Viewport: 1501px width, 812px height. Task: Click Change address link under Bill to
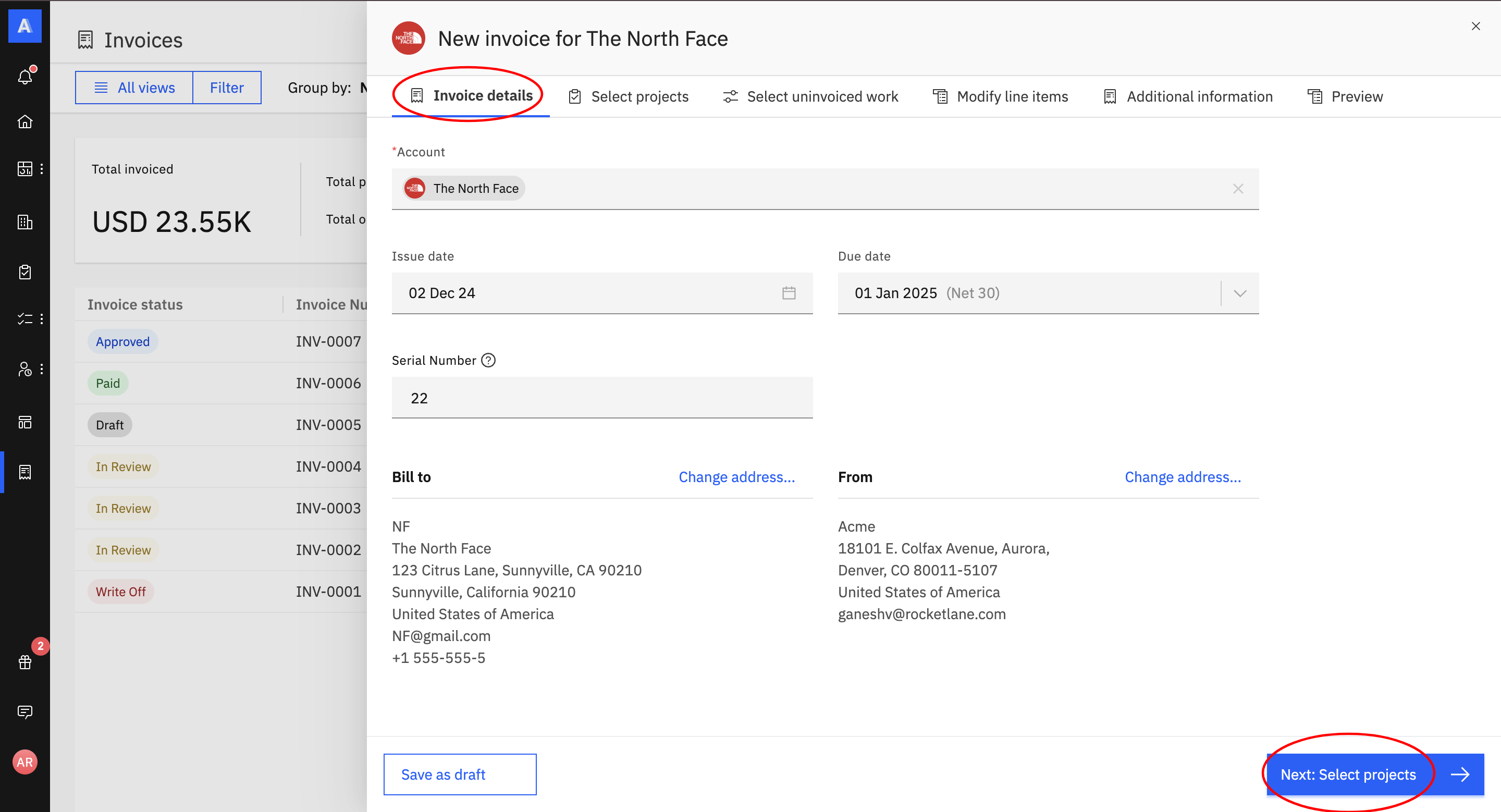click(736, 477)
